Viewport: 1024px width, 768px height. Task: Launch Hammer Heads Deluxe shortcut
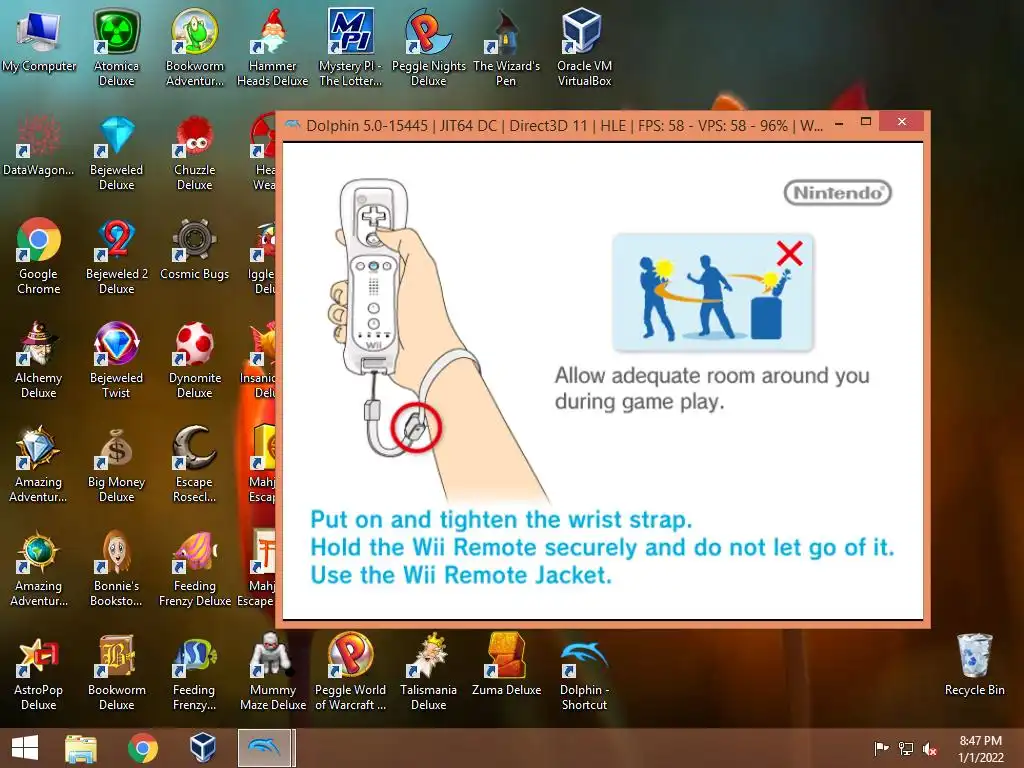pyautogui.click(x=272, y=47)
